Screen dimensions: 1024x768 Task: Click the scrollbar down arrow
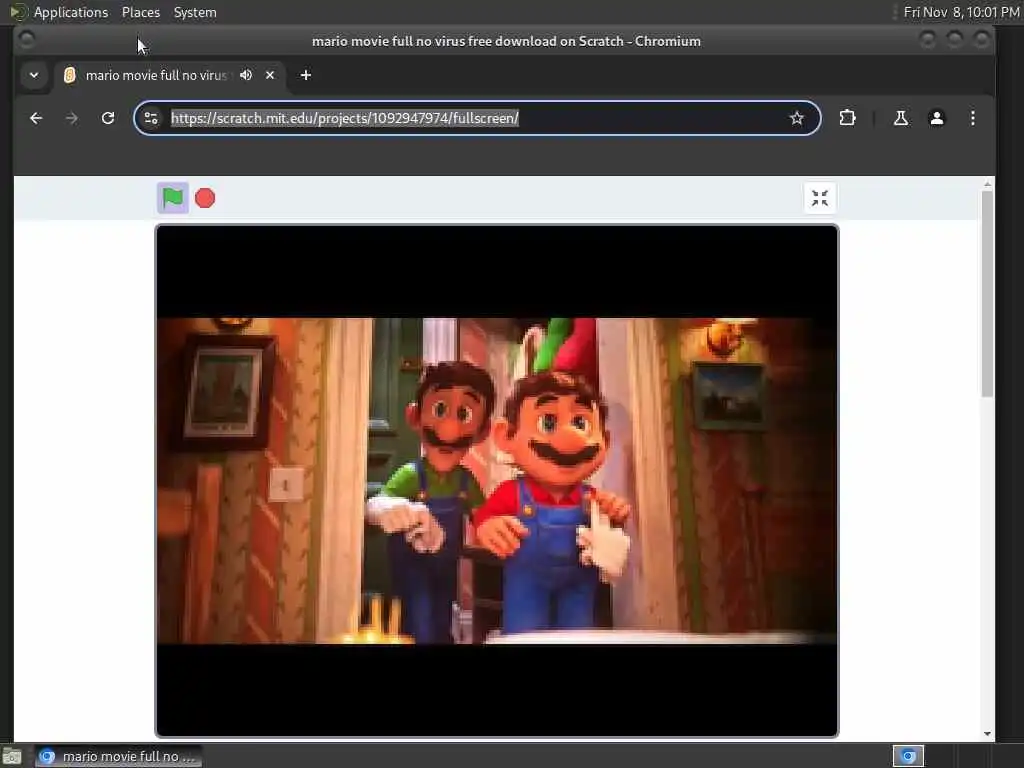[987, 733]
